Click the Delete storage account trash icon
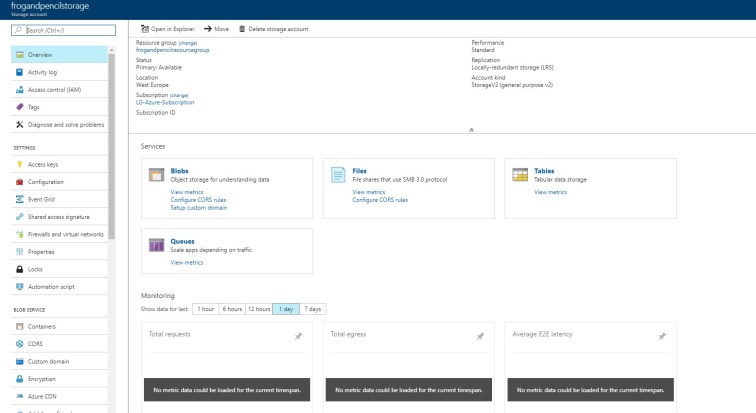This screenshot has width=756, height=413. 242,29
